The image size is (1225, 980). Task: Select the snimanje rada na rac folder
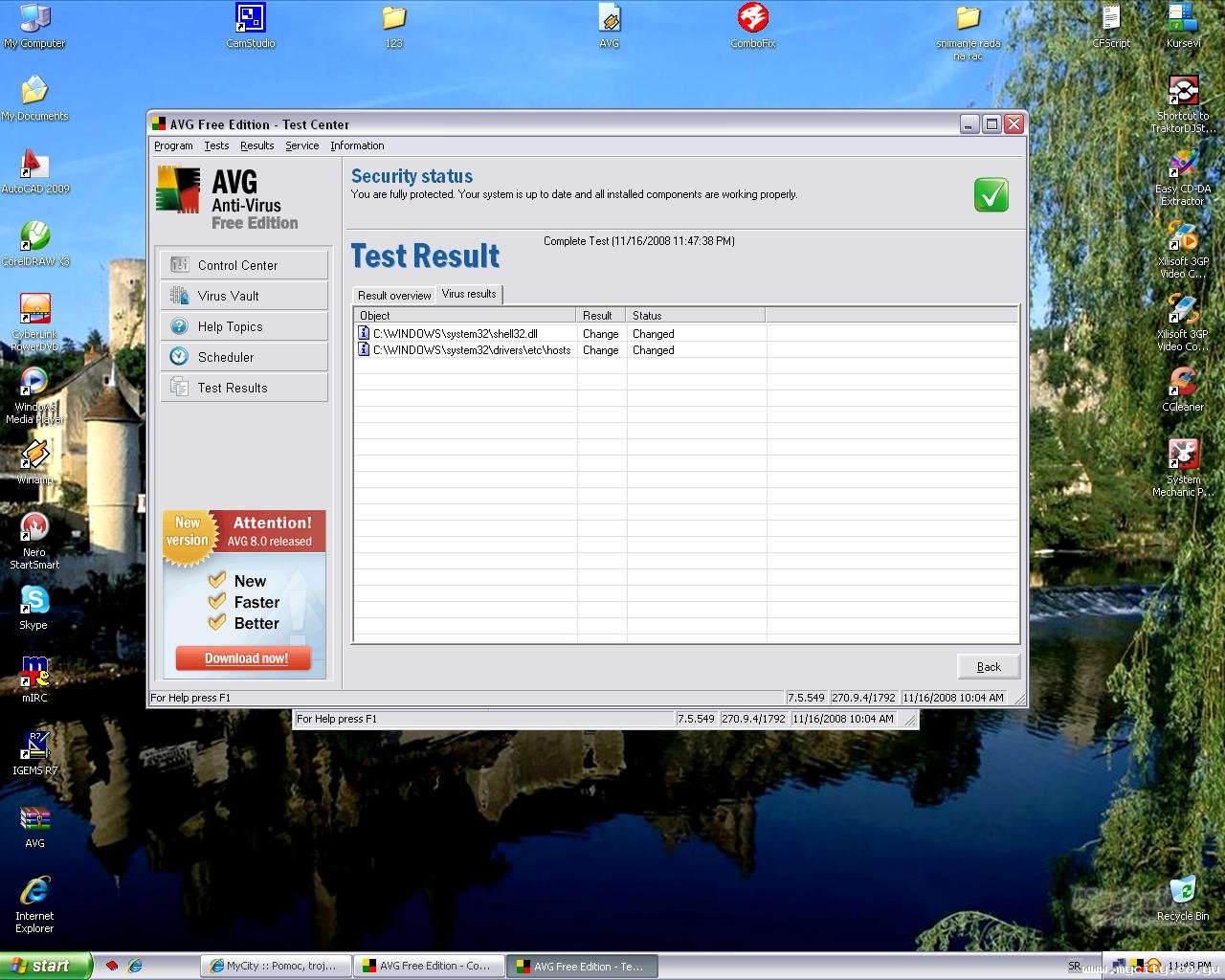[x=969, y=32]
